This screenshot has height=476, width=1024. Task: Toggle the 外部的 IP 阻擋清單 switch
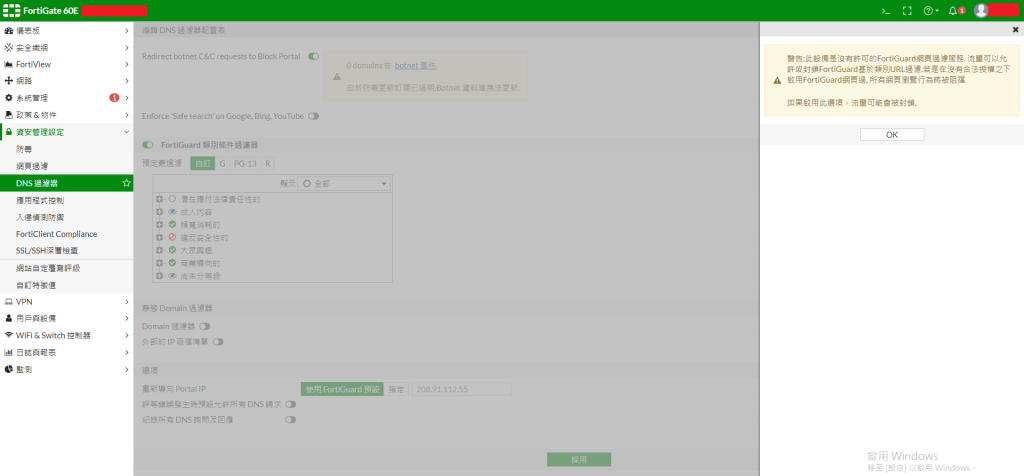coord(218,341)
